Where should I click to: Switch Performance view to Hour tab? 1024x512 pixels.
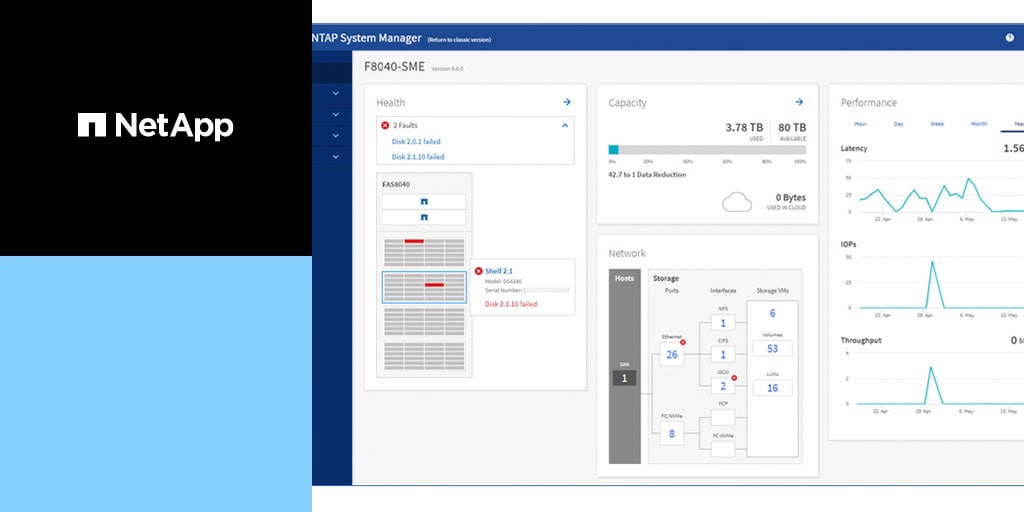pos(859,124)
